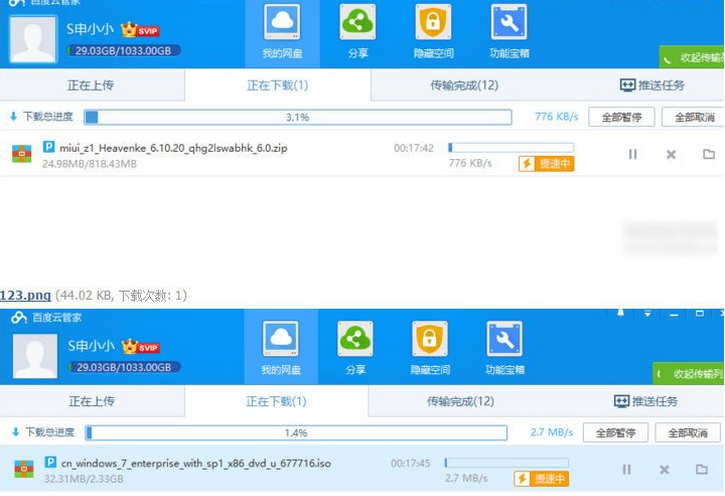This screenshot has height=496, width=725.
Task: Click username S申小小 in lower window
Action: click(91, 346)
